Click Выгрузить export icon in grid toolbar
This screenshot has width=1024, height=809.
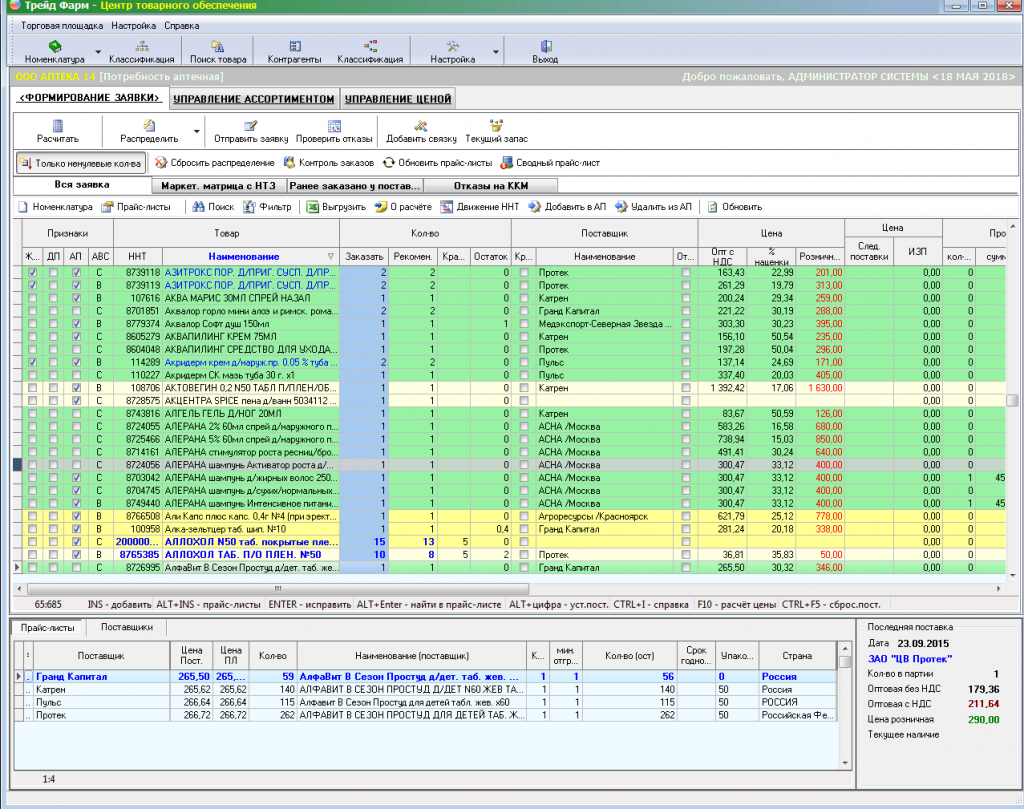[313, 207]
